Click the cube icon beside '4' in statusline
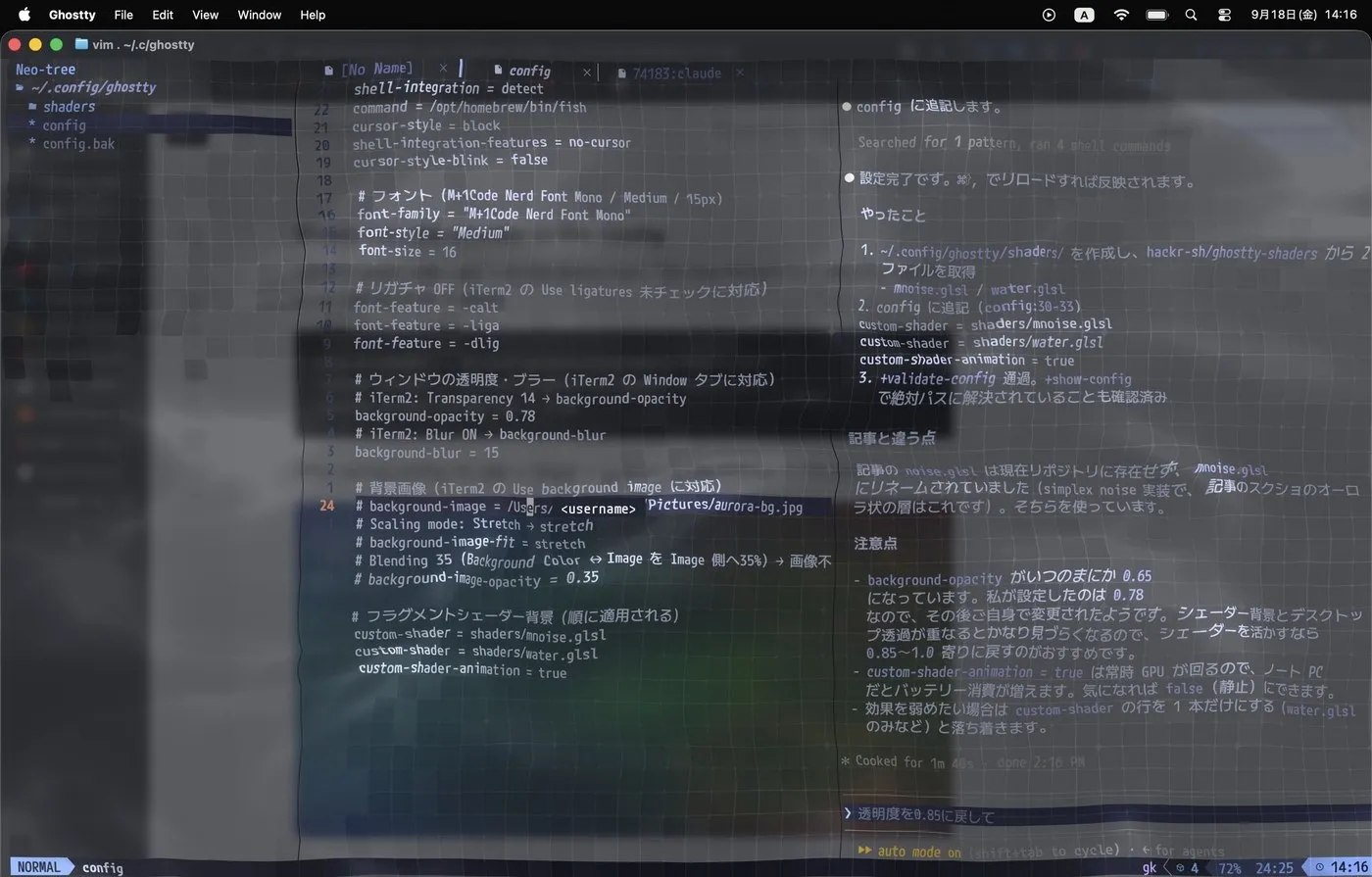Image resolution: width=1372 pixels, height=877 pixels. (x=1181, y=868)
